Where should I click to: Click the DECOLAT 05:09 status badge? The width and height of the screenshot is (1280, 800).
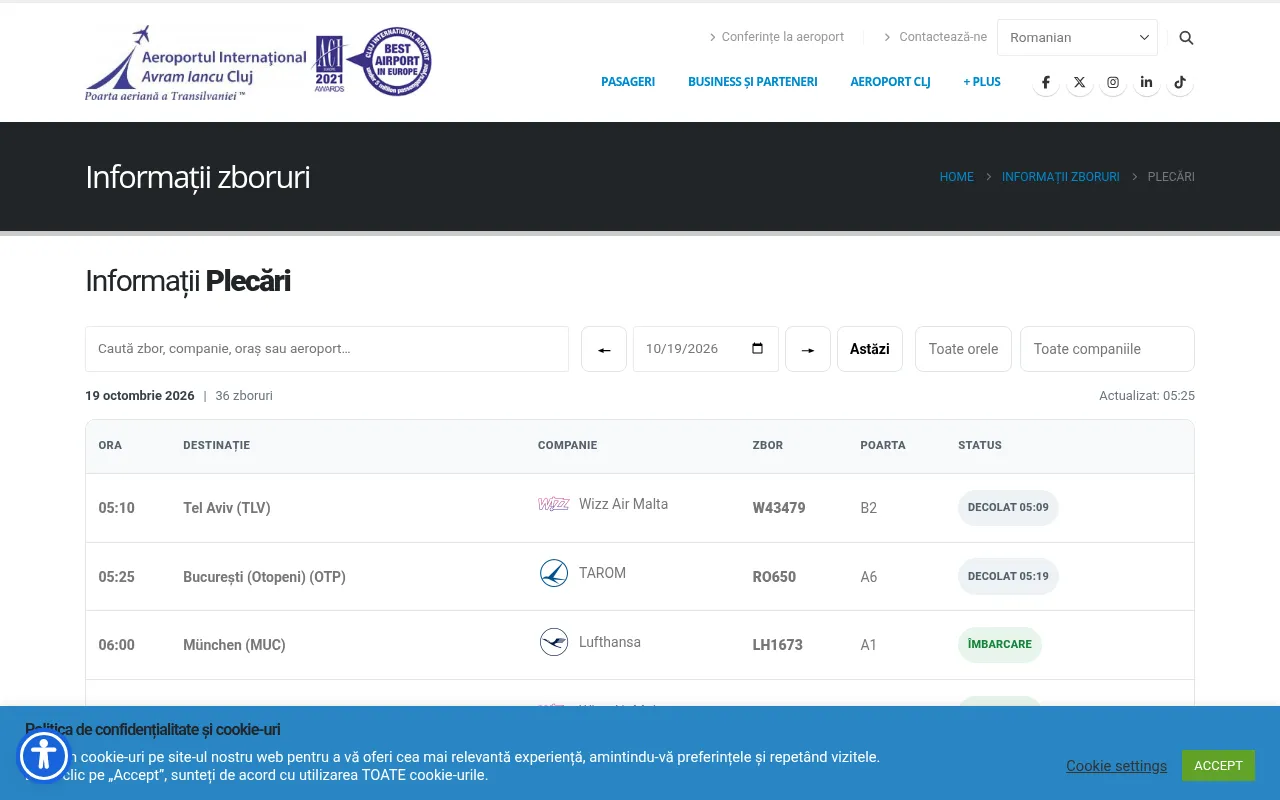[1008, 508]
